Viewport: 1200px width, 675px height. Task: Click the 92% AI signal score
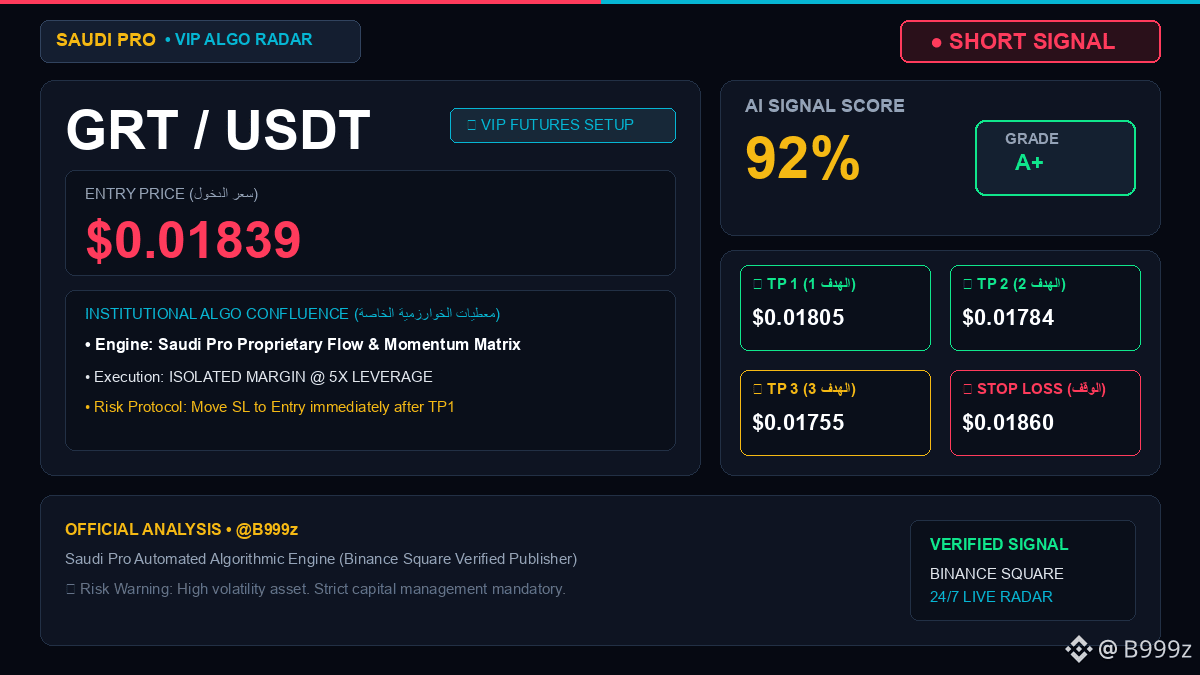803,158
